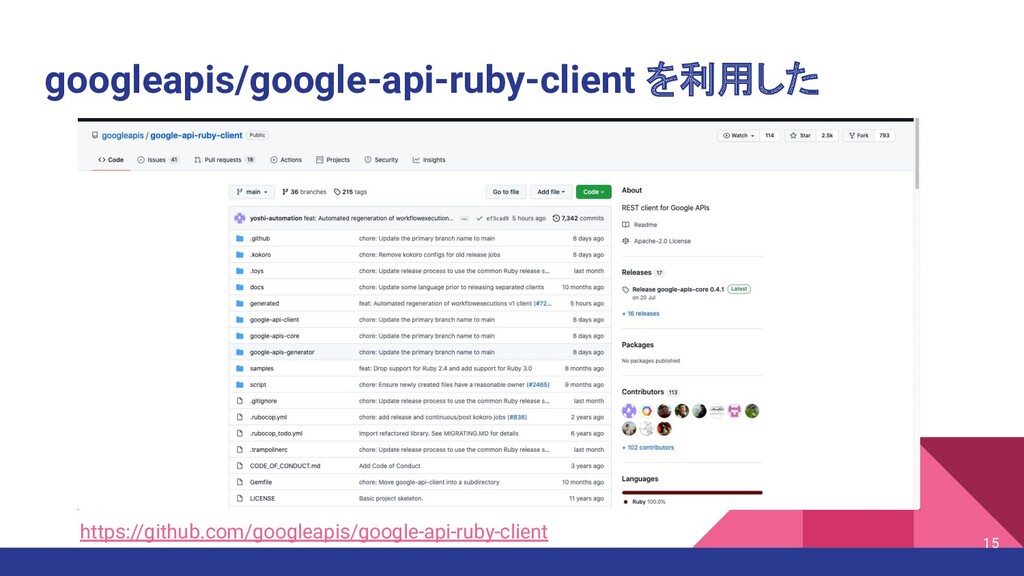The image size is (1024, 576).
Task: Open the #2465 pull request link
Action: pyautogui.click(x=538, y=385)
